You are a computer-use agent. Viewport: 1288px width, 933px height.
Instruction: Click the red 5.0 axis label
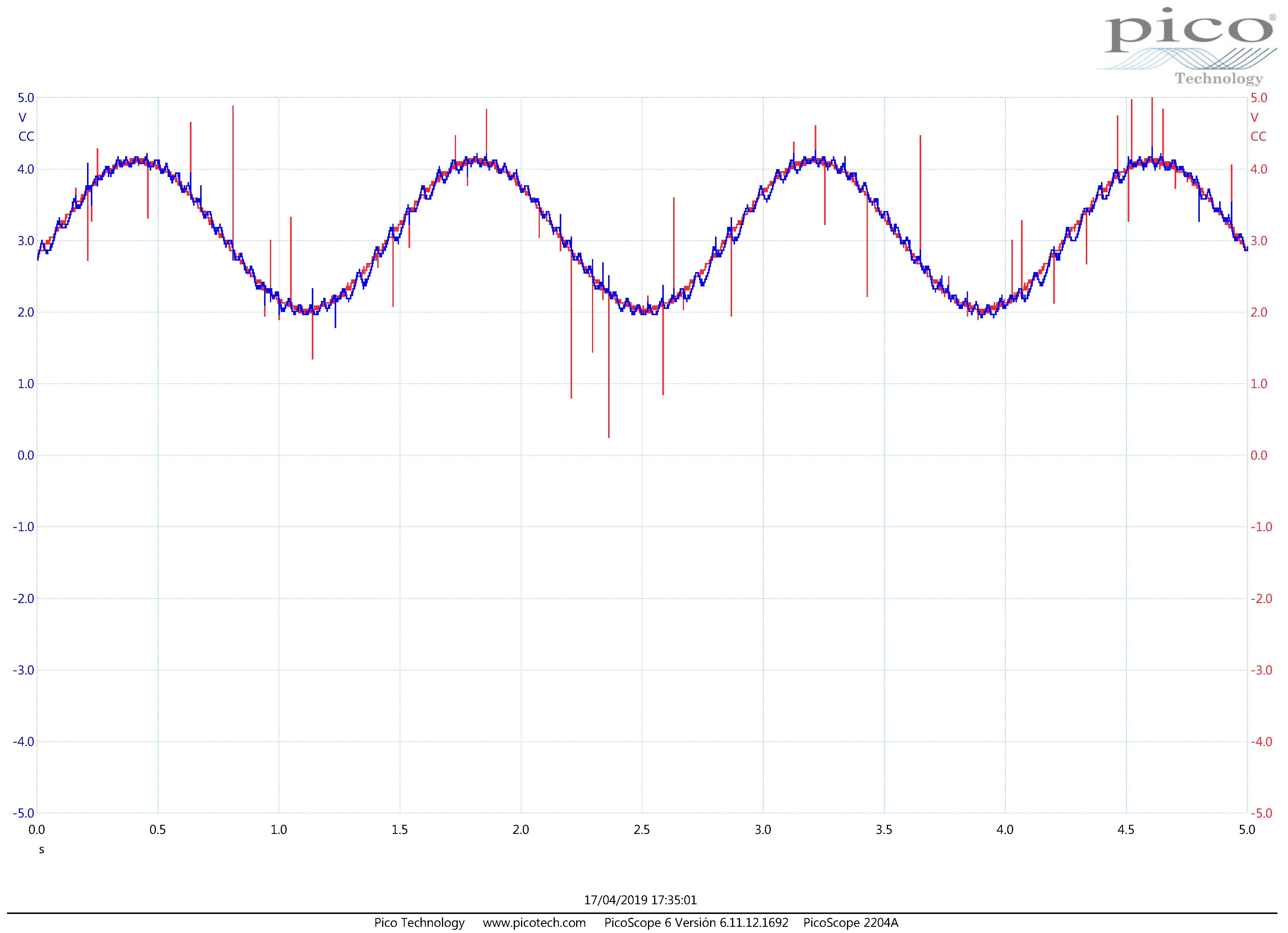pyautogui.click(x=1258, y=98)
